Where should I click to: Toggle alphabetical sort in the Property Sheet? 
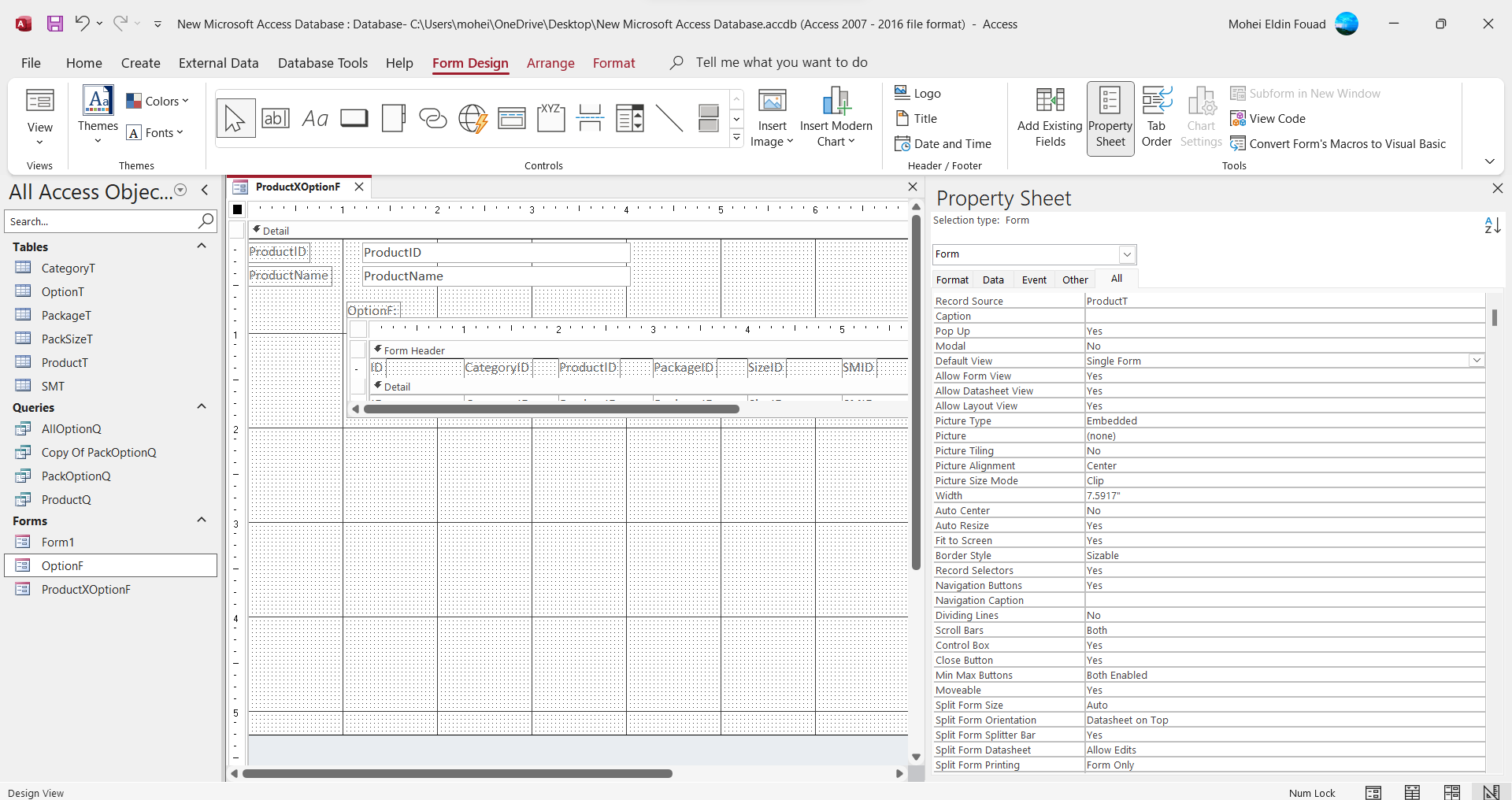[x=1492, y=225]
